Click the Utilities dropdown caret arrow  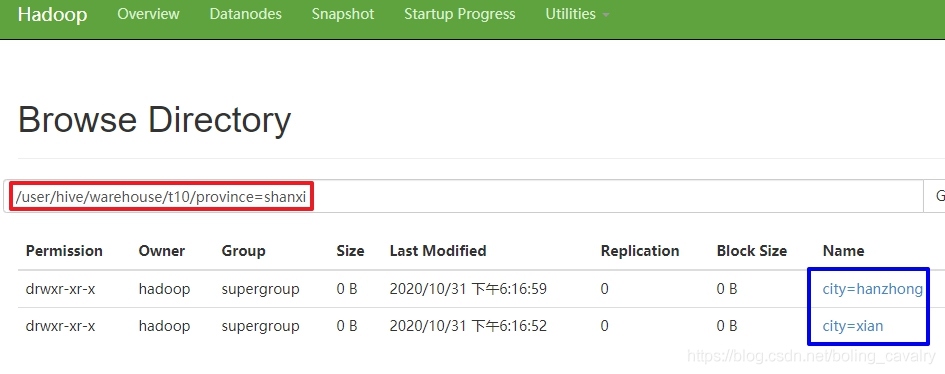606,15
